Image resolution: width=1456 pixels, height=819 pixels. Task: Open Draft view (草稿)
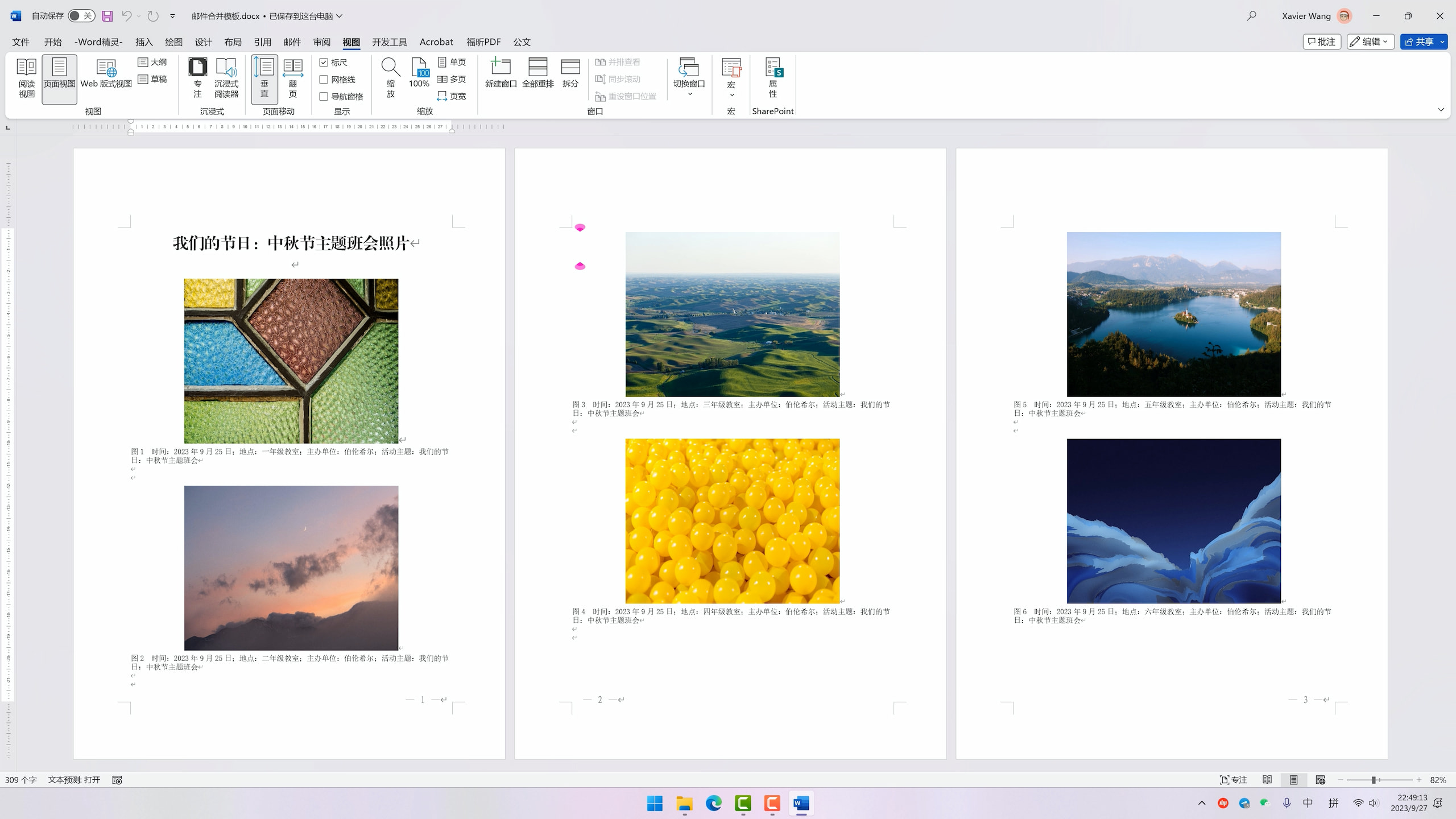pos(152,79)
